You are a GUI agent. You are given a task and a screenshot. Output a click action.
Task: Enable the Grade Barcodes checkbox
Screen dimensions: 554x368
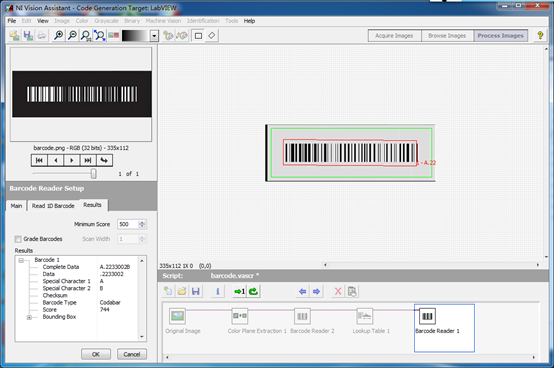[18, 239]
